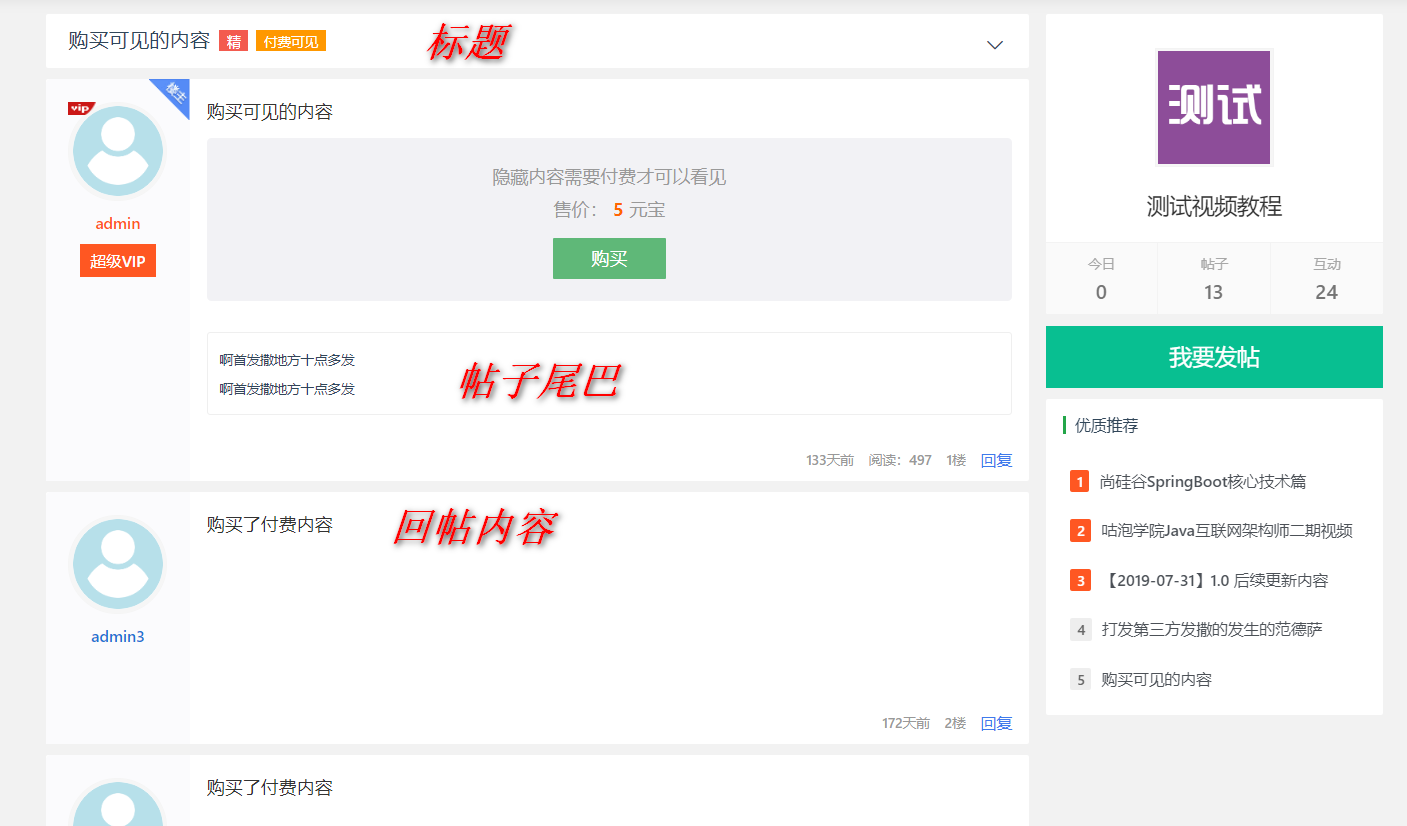Click the 回复 link in the first floor
Image resolution: width=1407 pixels, height=826 pixels.
click(x=996, y=460)
